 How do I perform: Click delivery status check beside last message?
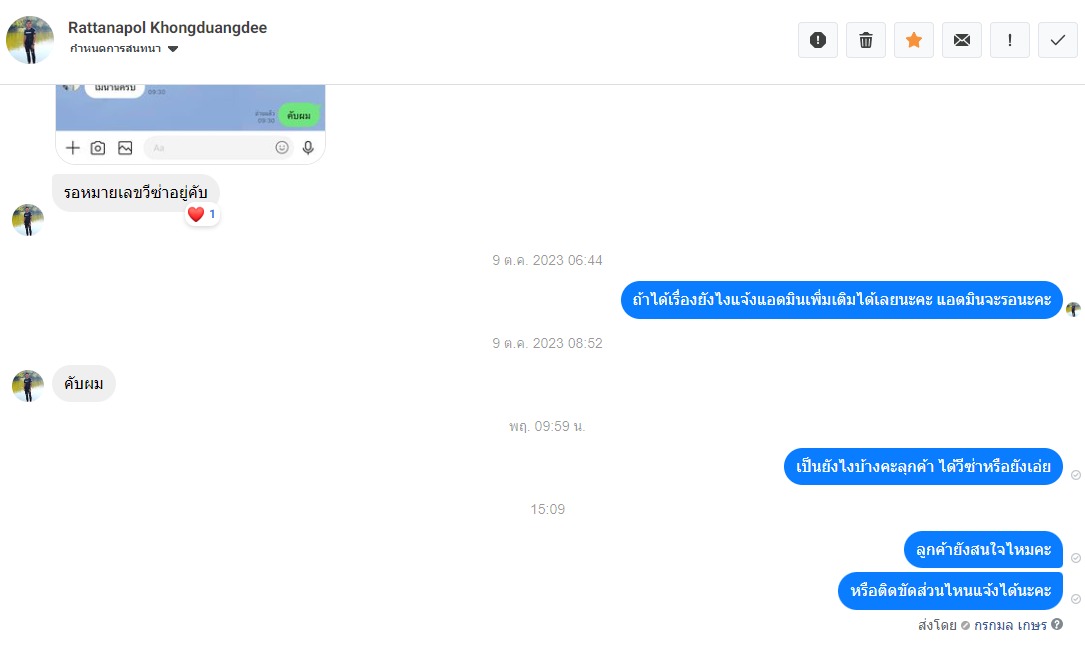[1075, 599]
